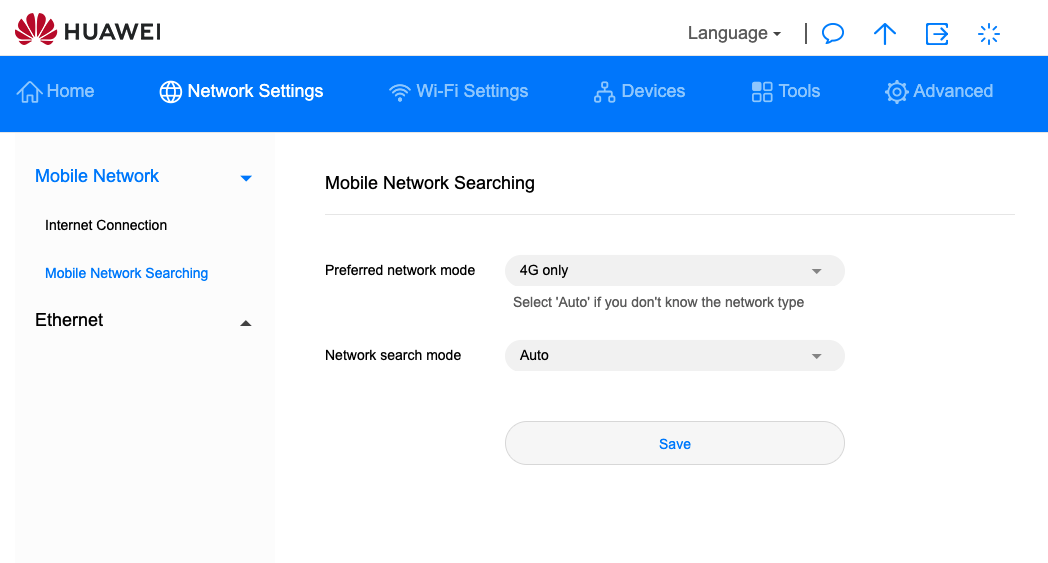Expand the Ethernet sidebar section
Viewport: 1048px width, 563px height.
tap(246, 322)
